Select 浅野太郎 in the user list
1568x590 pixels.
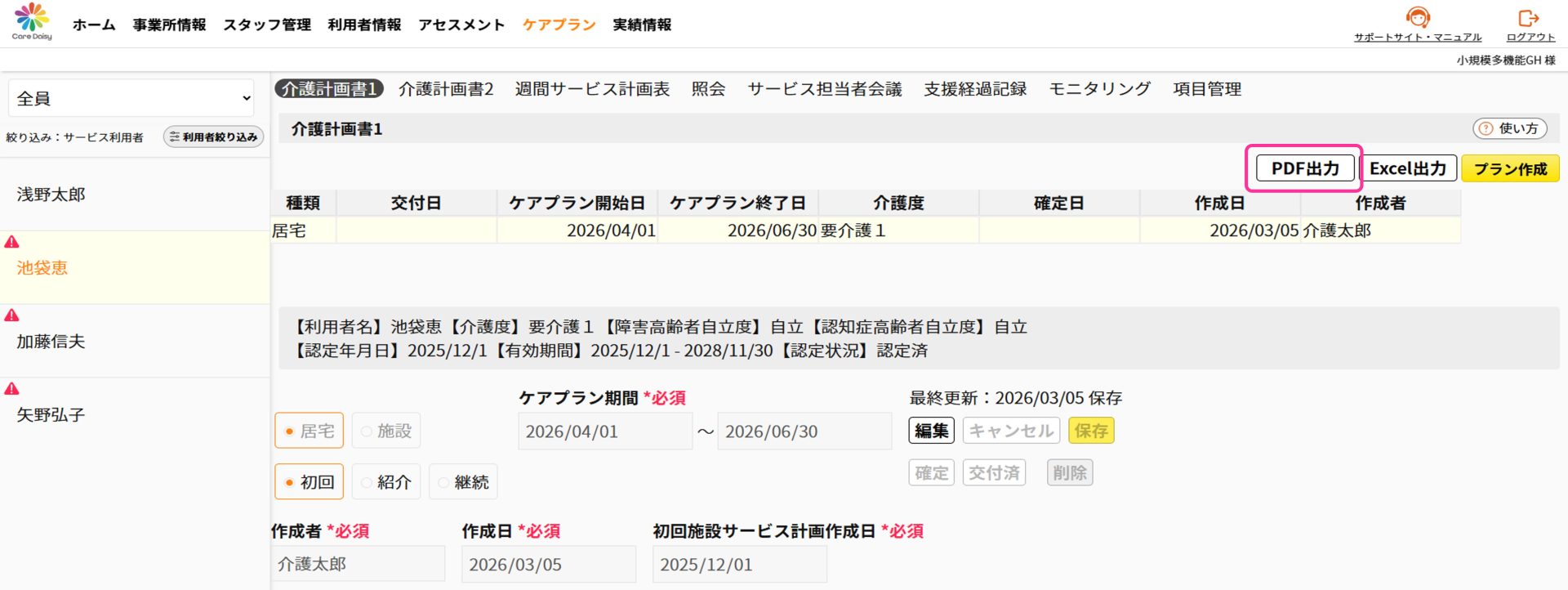pyautogui.click(x=51, y=194)
